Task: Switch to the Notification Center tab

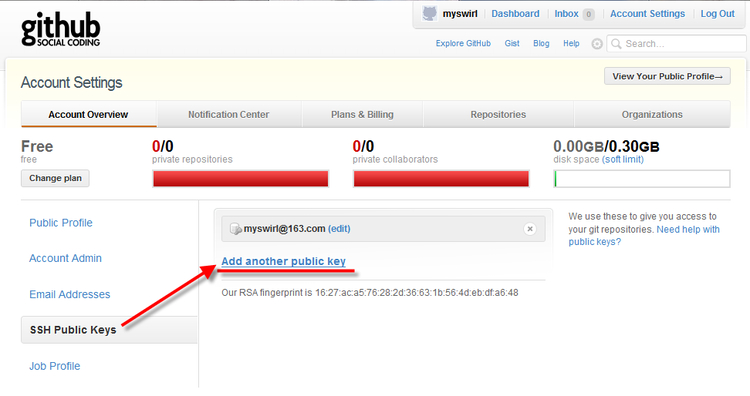Action: (x=229, y=114)
